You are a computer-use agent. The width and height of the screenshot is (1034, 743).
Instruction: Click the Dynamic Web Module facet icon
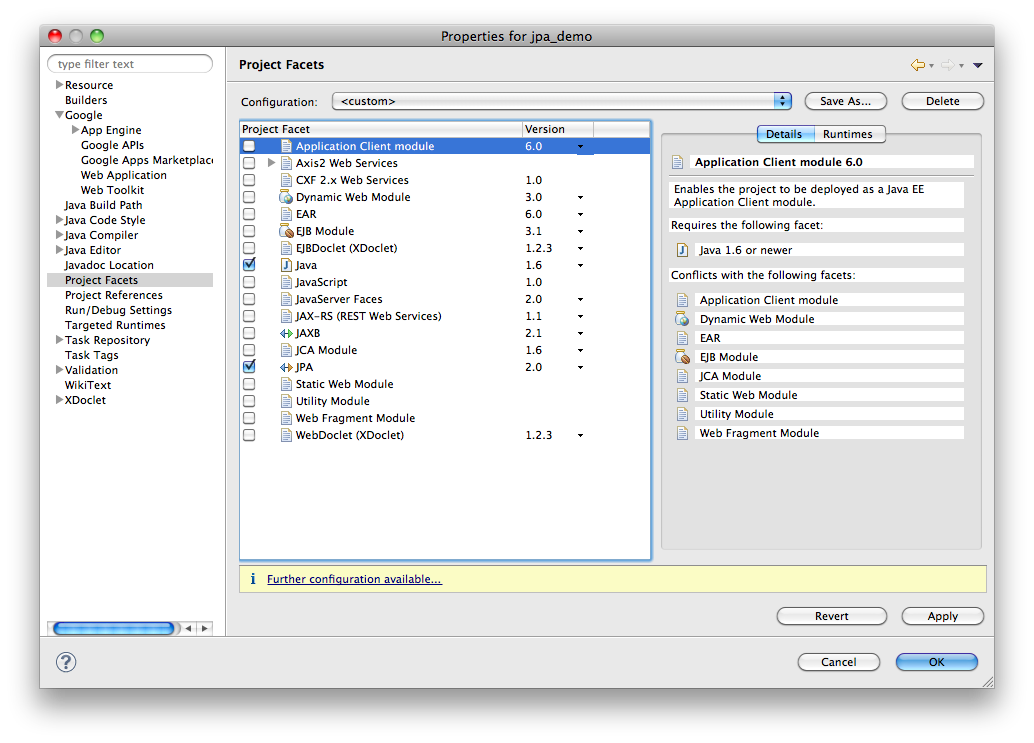[286, 197]
